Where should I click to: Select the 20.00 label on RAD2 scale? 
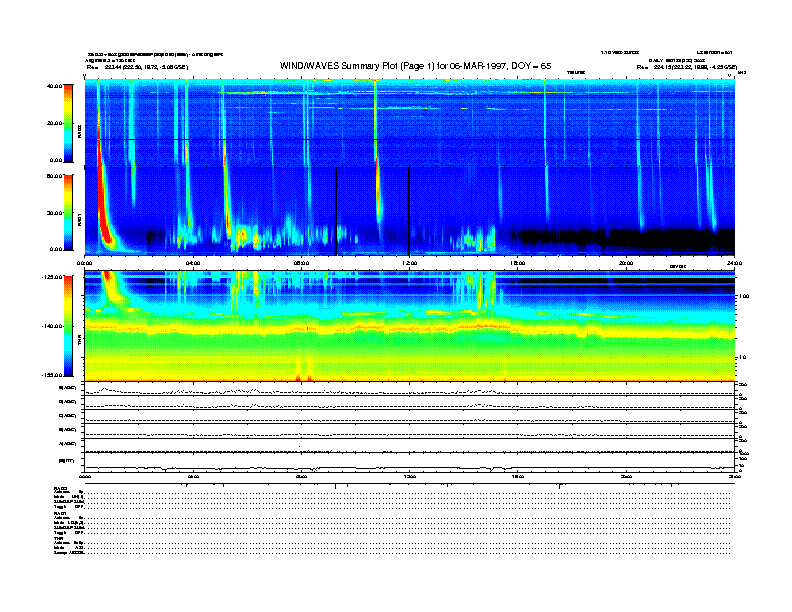coord(54,123)
